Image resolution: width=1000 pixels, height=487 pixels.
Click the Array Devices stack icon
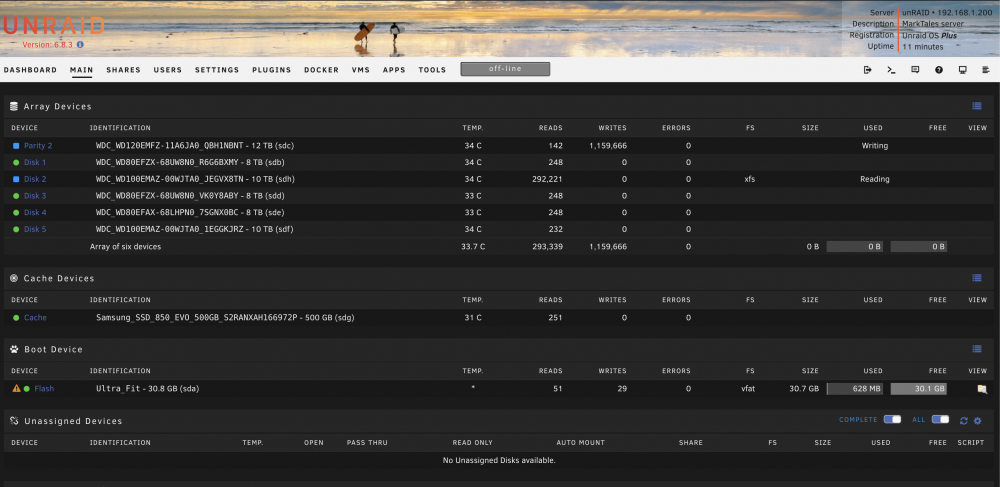point(14,106)
